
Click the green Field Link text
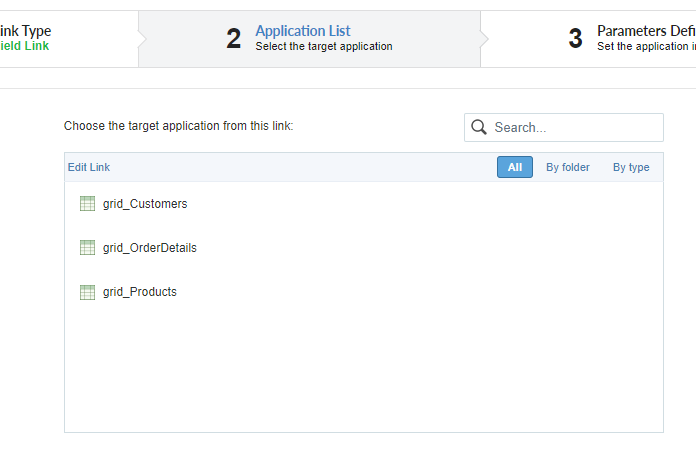pyautogui.click(x=24, y=46)
